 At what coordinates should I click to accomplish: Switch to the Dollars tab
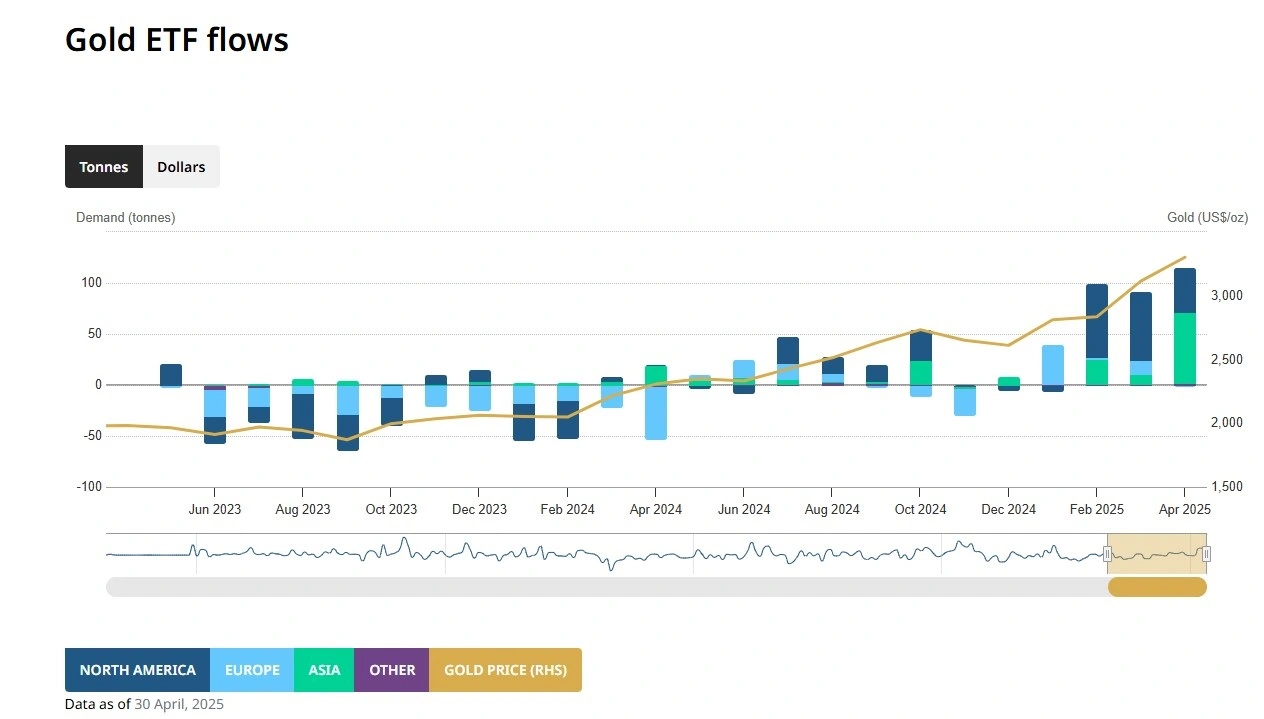[181, 167]
